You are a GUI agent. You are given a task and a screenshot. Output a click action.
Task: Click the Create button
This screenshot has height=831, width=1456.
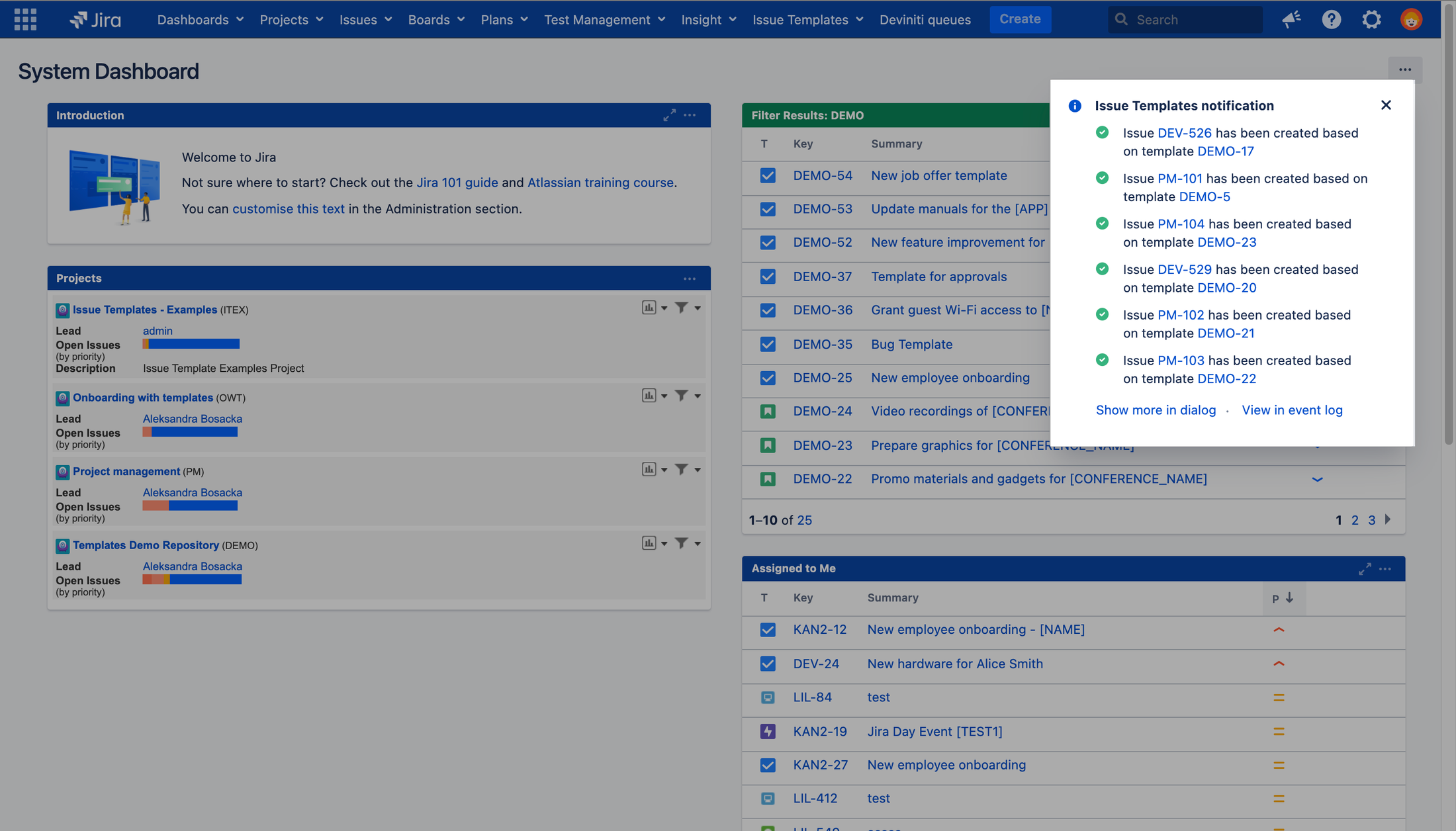[1020, 19]
